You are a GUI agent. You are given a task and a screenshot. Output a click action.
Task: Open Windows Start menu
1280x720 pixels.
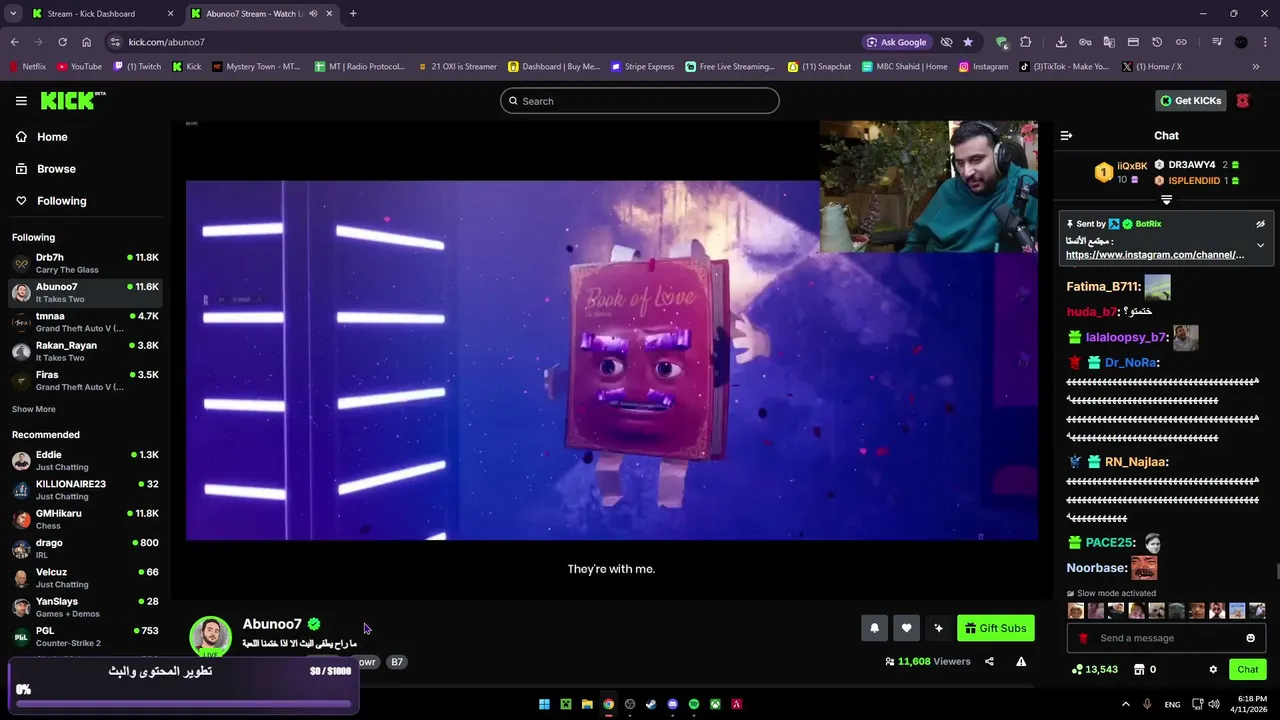[544, 704]
